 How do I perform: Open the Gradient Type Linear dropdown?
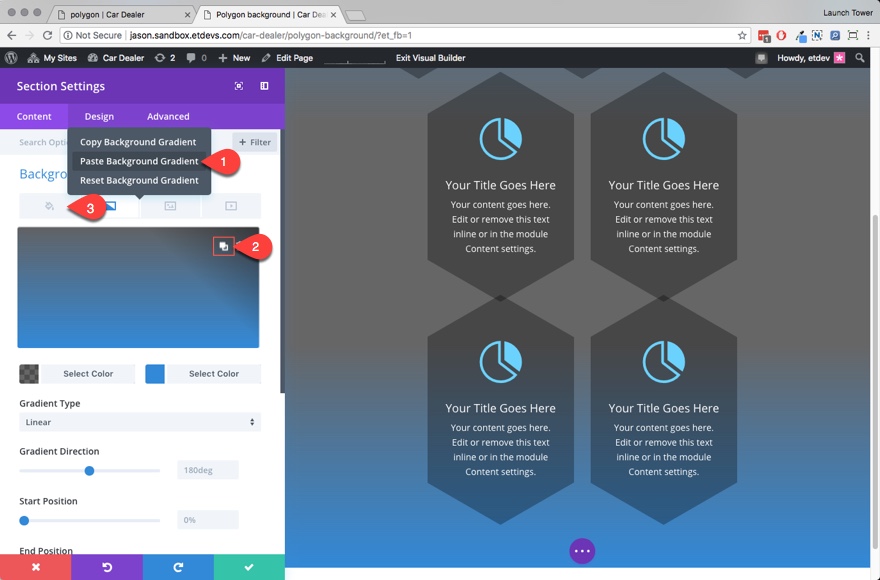click(140, 422)
